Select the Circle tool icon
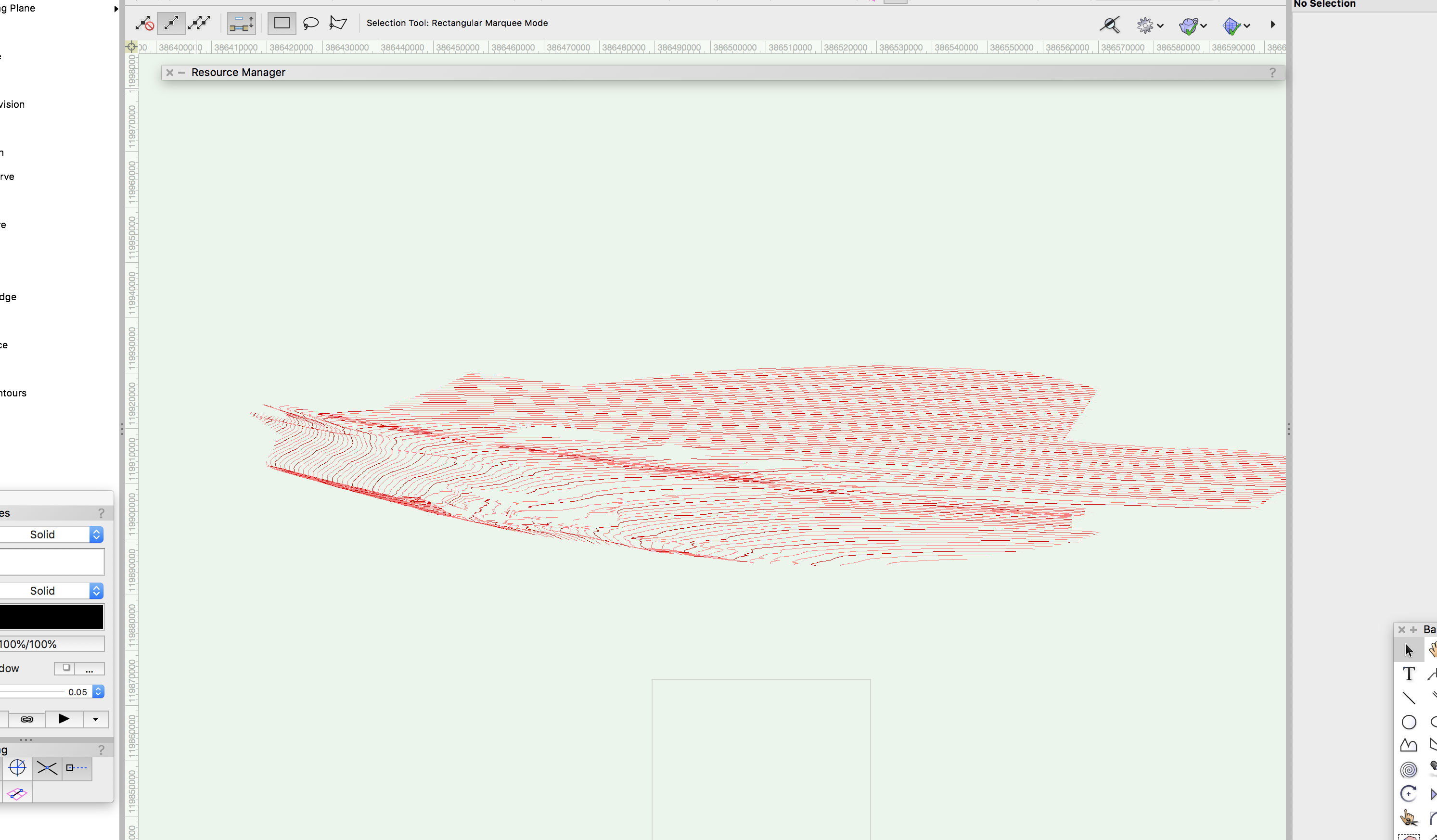The image size is (1437, 840). (1409, 722)
